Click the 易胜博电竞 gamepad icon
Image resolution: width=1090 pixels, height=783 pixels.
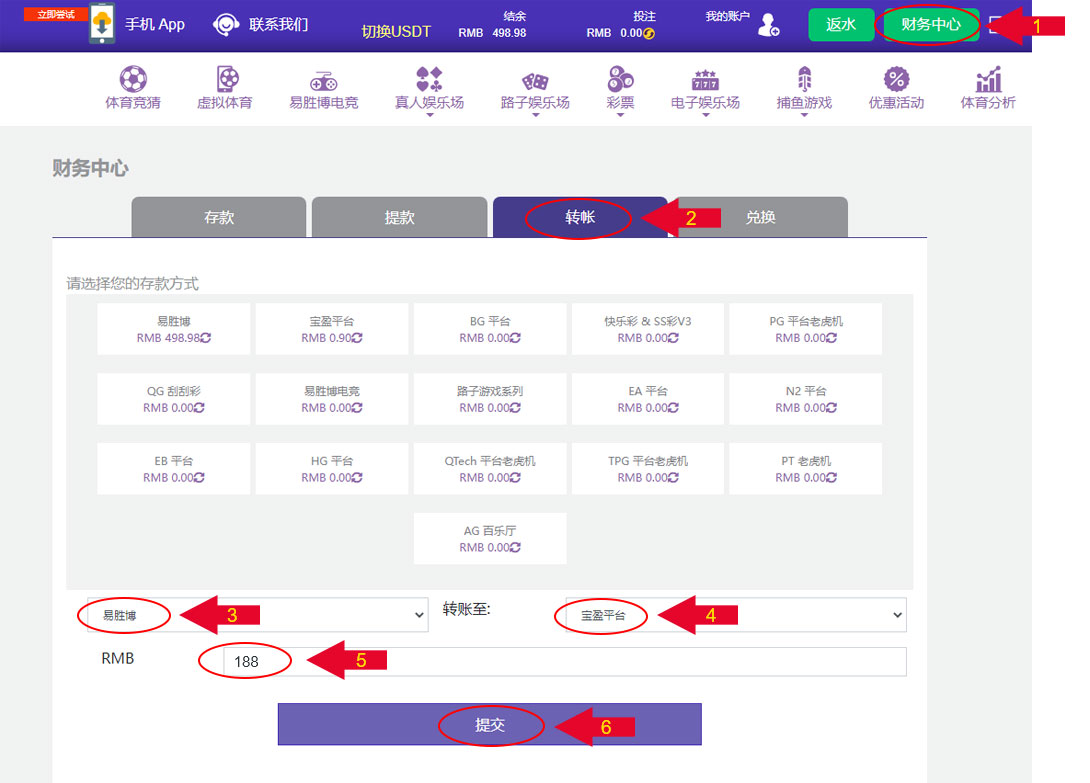point(323,80)
